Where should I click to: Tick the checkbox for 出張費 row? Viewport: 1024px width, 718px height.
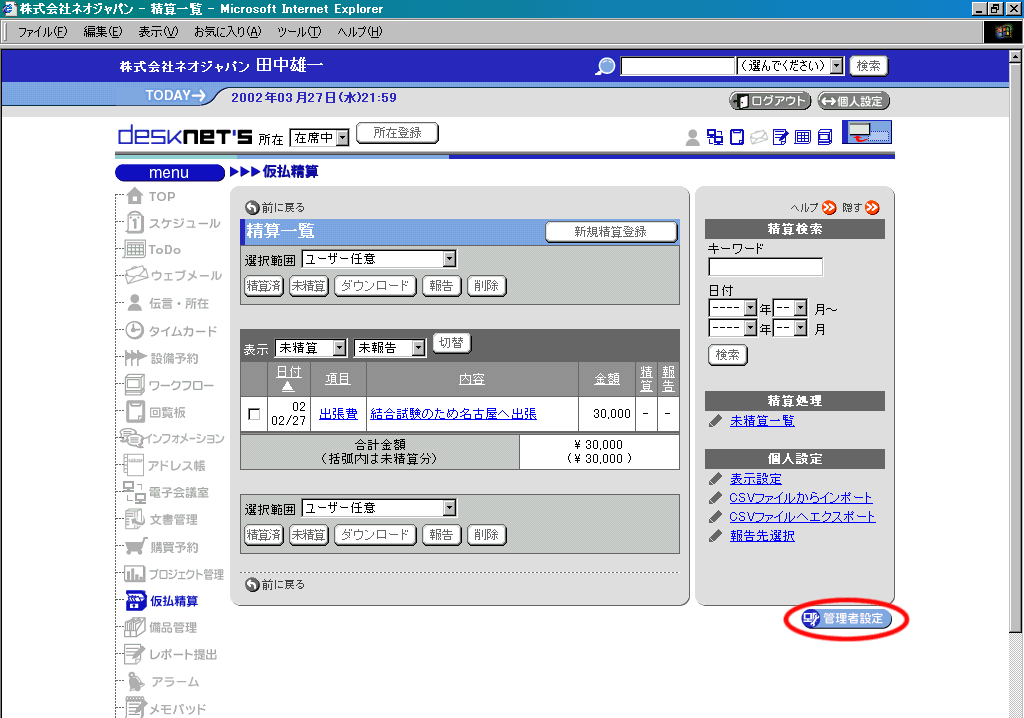tap(254, 414)
